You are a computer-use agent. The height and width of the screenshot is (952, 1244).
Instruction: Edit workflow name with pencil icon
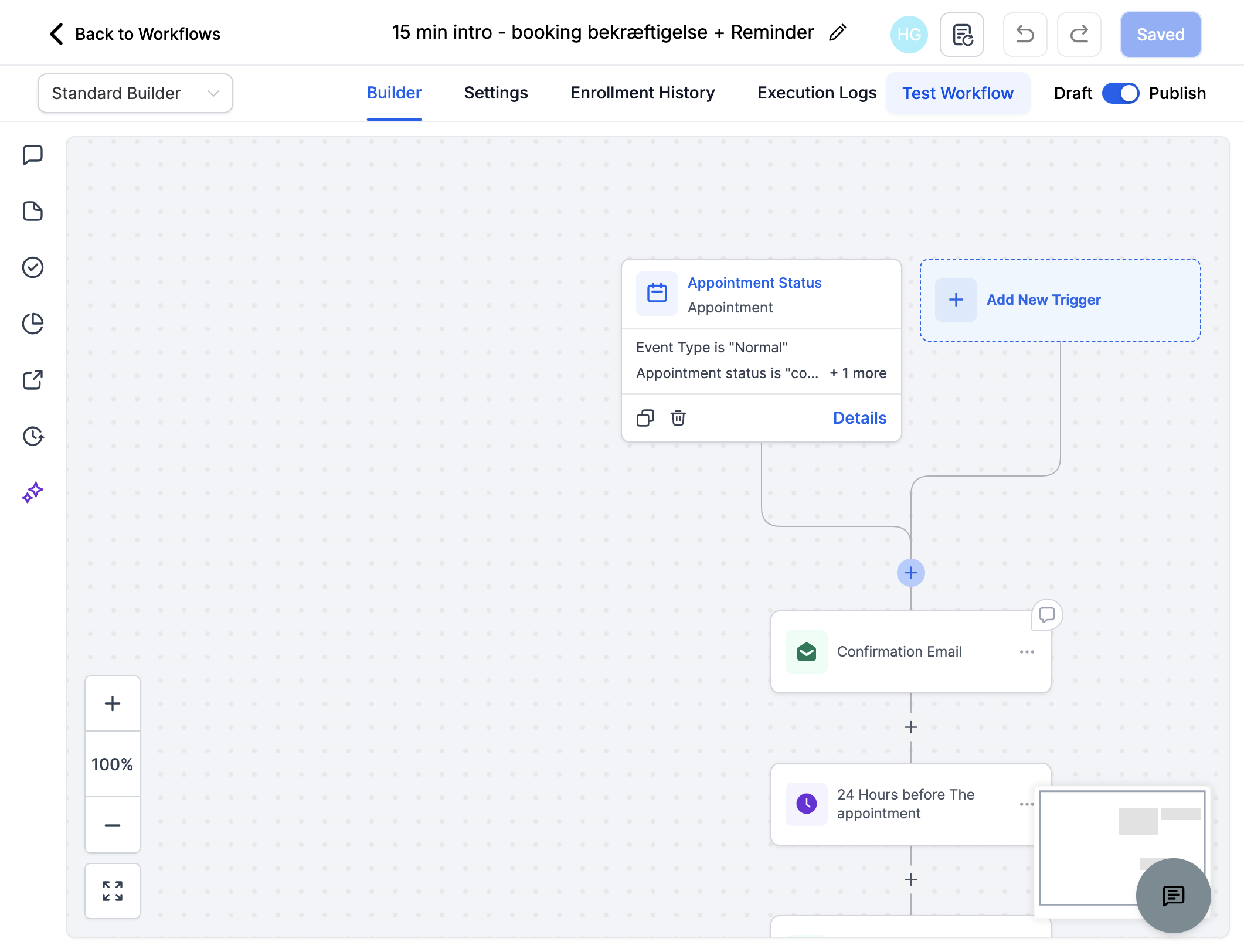(838, 33)
